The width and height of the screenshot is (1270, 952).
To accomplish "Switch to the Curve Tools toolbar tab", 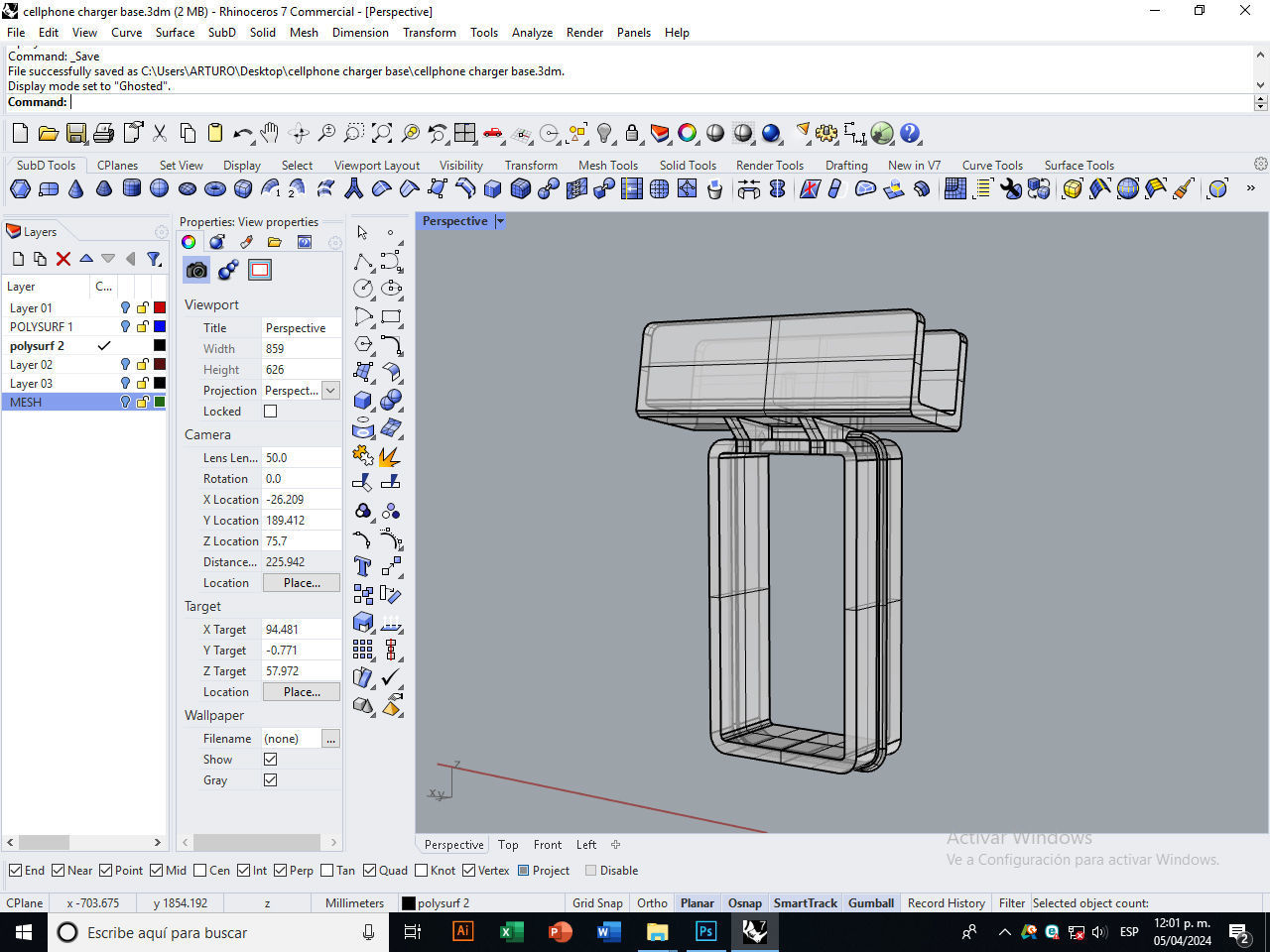I will click(x=992, y=166).
